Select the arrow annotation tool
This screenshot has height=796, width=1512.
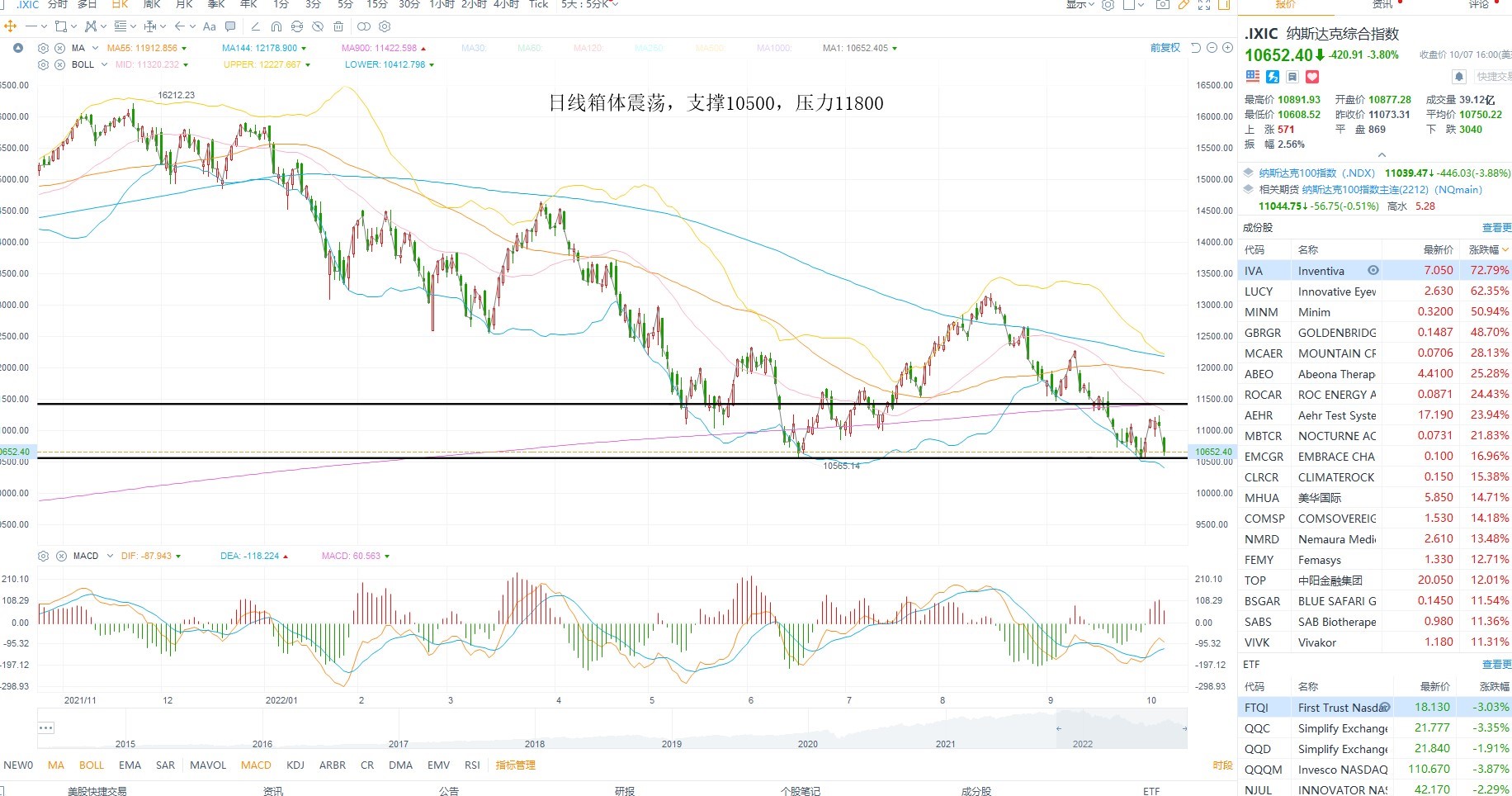click(x=180, y=26)
